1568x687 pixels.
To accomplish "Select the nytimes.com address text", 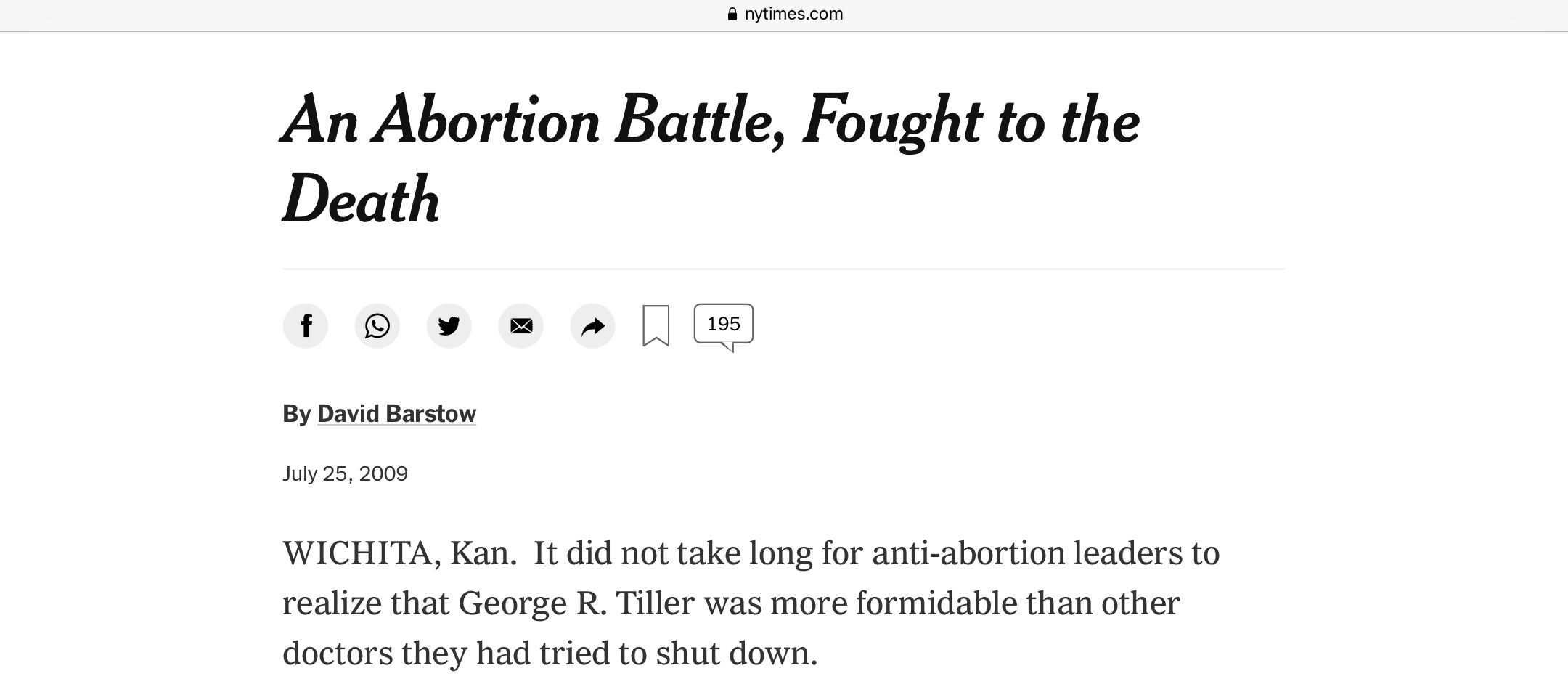I will (793, 15).
